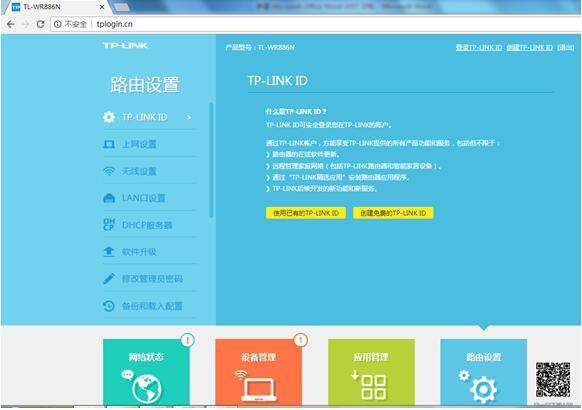Click the TP-LINK ID gear icon
Screen dimensions: 582x410
(x=109, y=117)
